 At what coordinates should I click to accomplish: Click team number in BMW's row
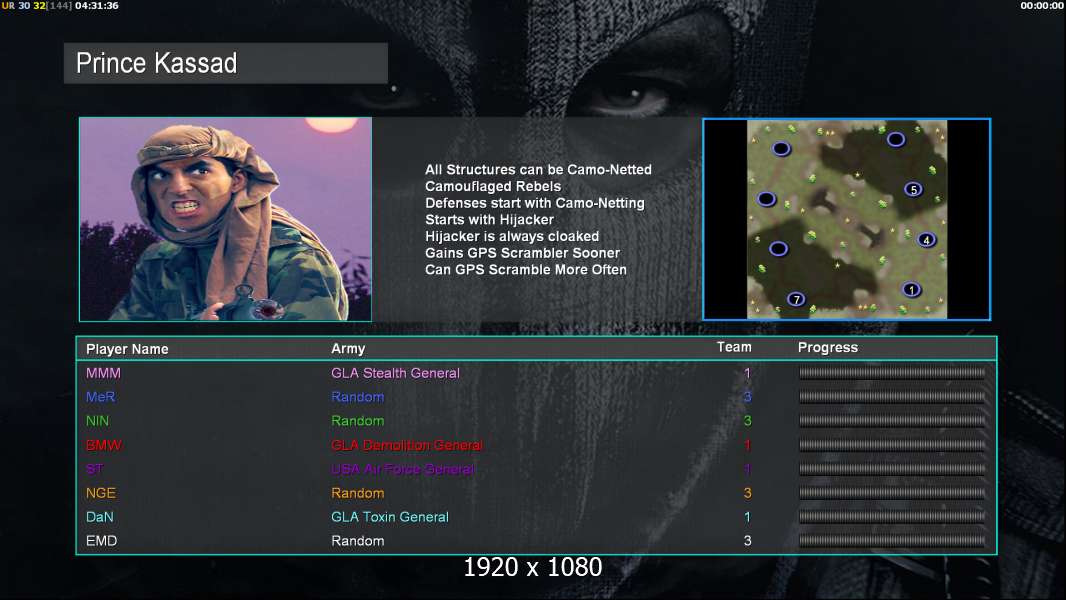[x=747, y=445]
